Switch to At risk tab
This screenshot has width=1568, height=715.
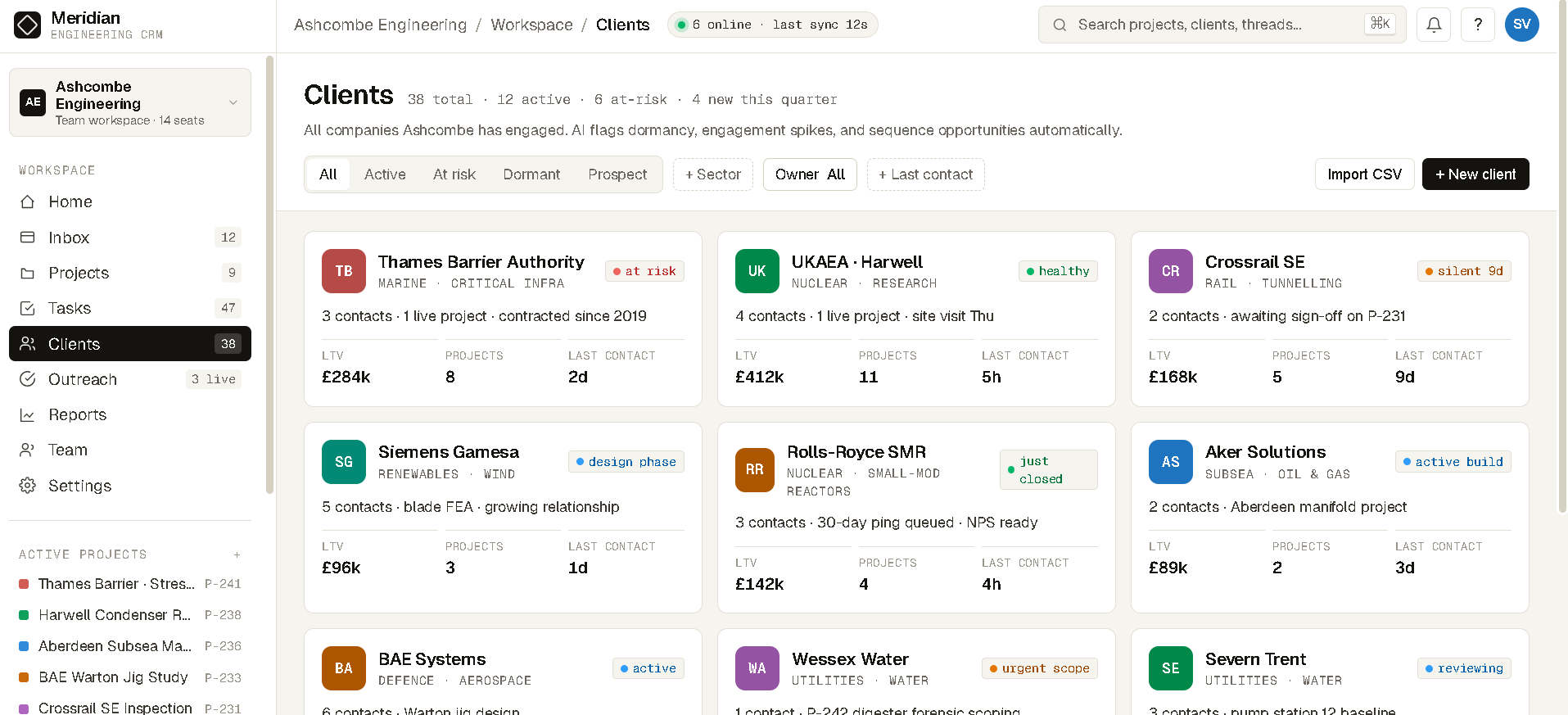tap(454, 174)
